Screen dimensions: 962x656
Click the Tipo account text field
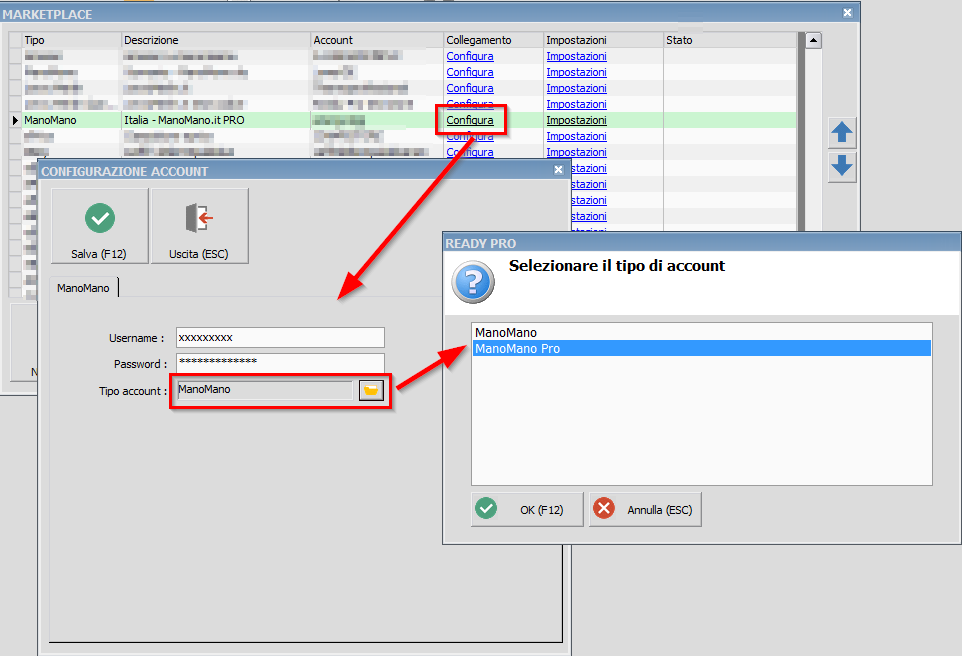pyautogui.click(x=264, y=390)
